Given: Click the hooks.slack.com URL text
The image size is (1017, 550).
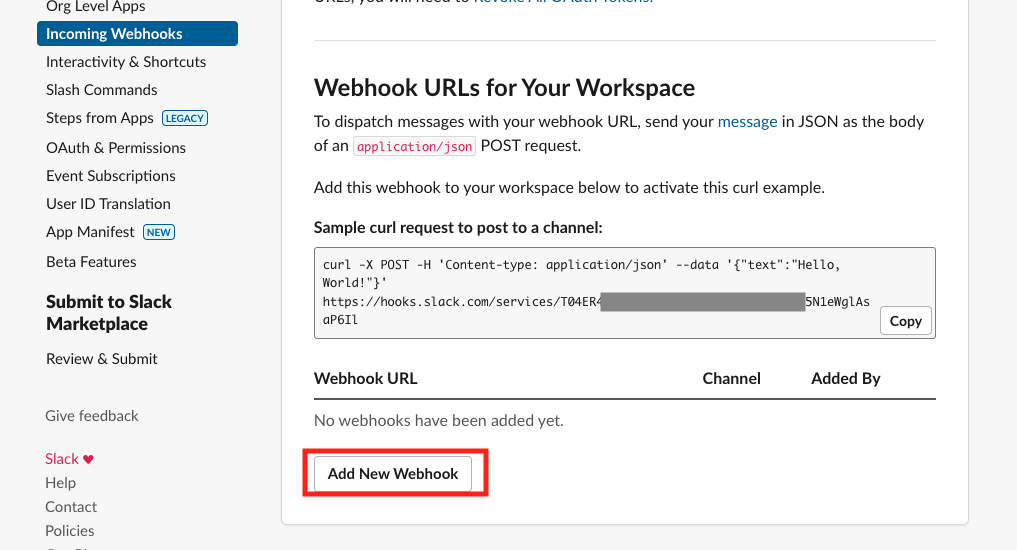Looking at the screenshot, I should (x=595, y=311).
